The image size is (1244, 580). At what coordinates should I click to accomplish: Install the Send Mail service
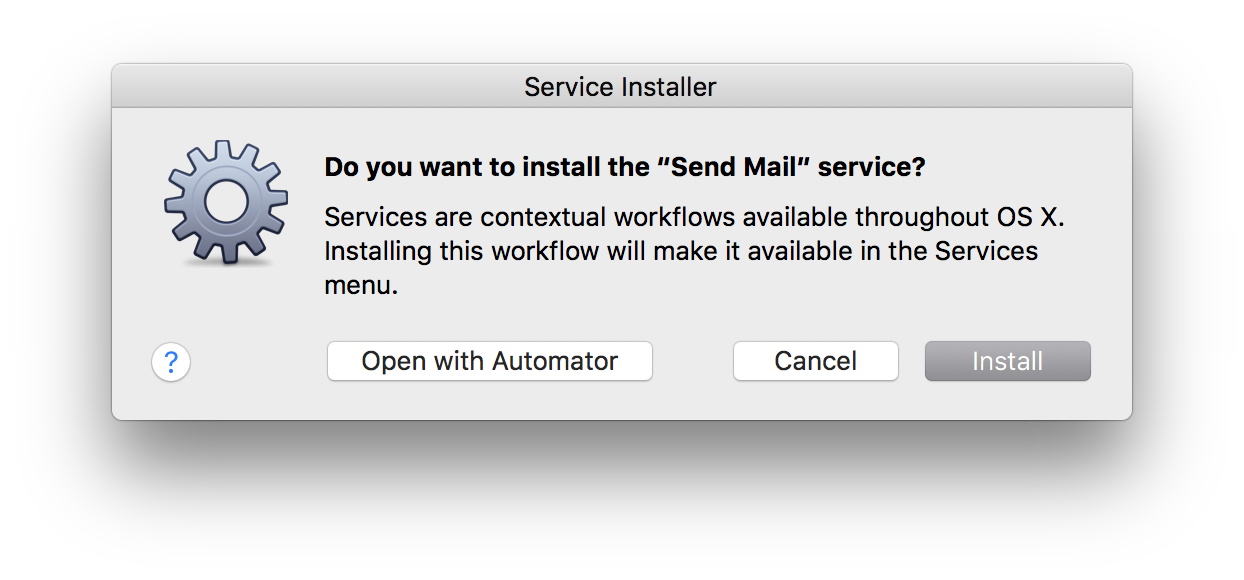pos(1008,361)
